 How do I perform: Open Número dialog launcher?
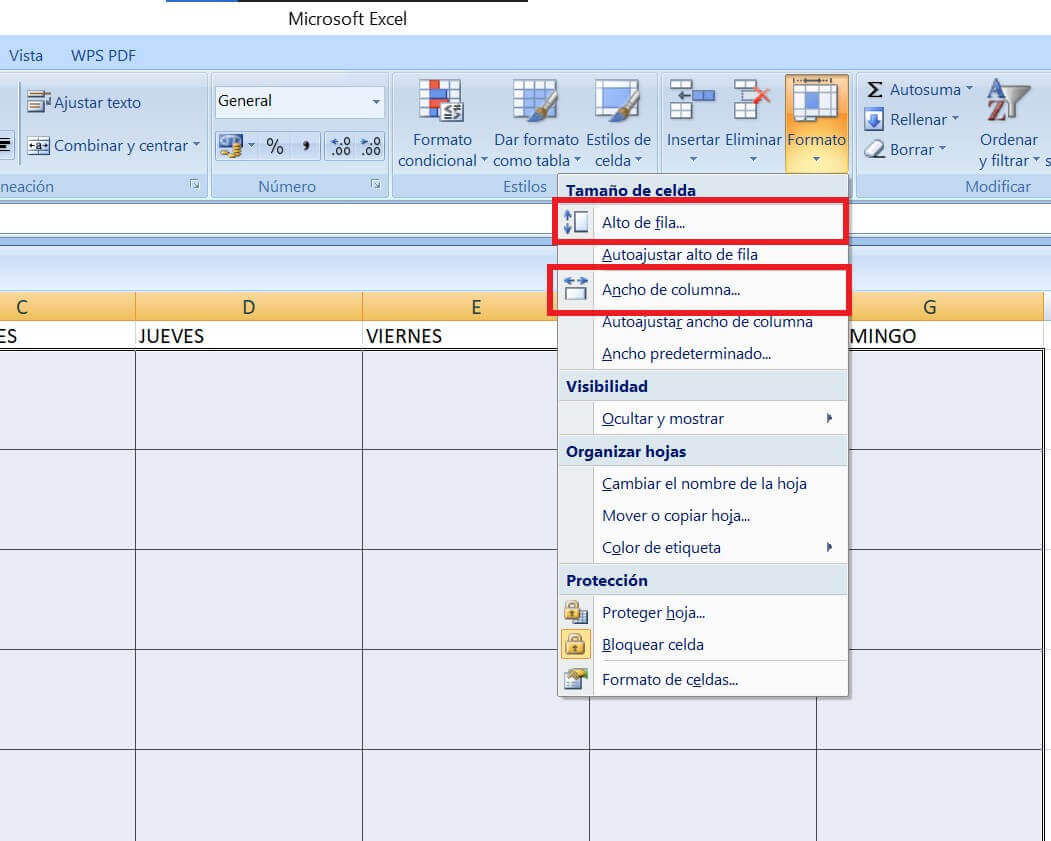pos(375,184)
